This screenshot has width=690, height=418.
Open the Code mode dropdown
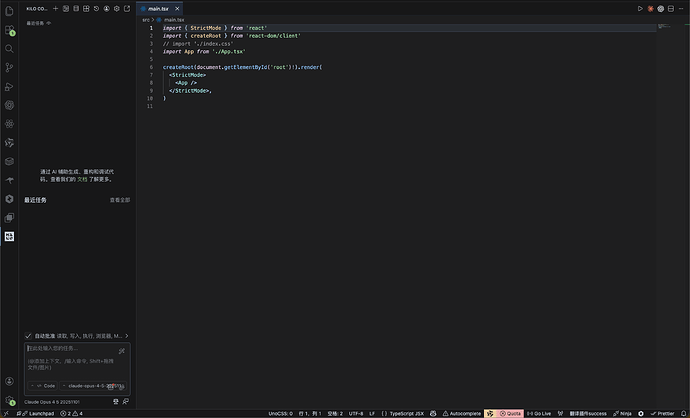coord(43,386)
